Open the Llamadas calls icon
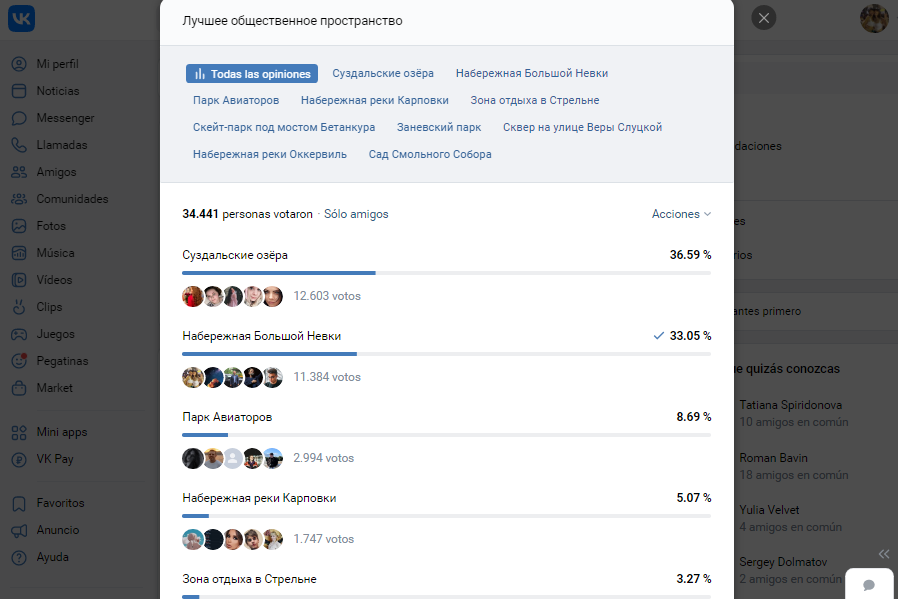This screenshot has height=599, width=898. click(x=19, y=145)
